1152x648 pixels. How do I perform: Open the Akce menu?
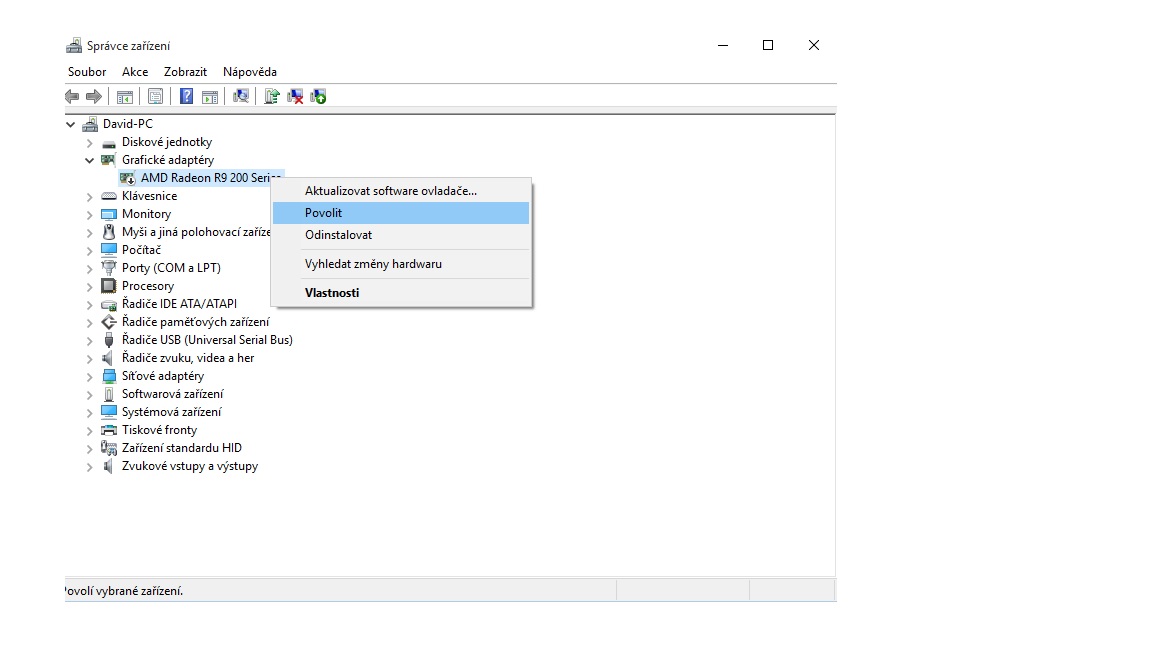click(135, 72)
